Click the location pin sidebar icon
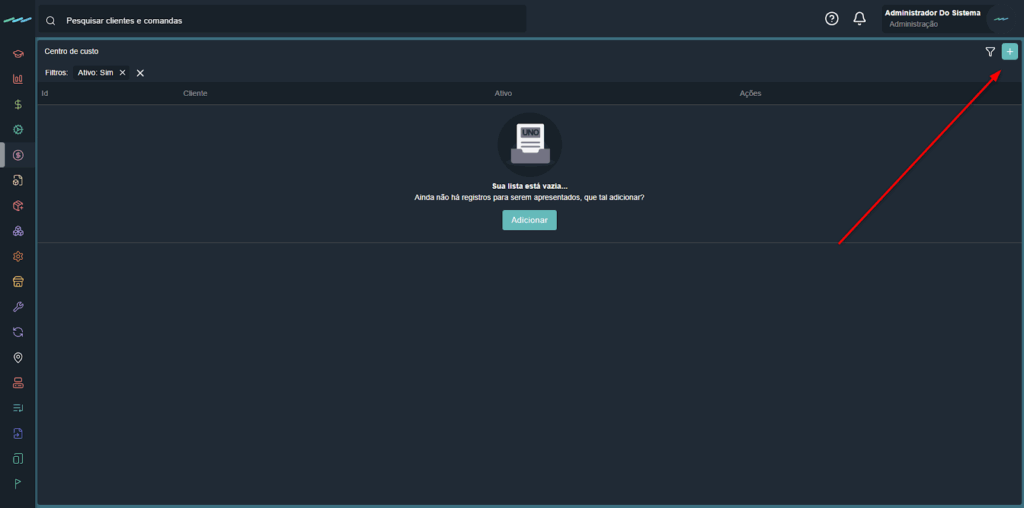Image resolution: width=1024 pixels, height=508 pixels. click(x=18, y=358)
